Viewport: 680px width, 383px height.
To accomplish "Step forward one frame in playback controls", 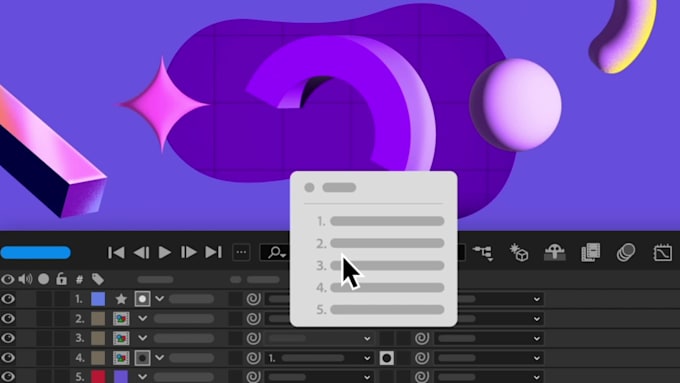I will (x=189, y=252).
